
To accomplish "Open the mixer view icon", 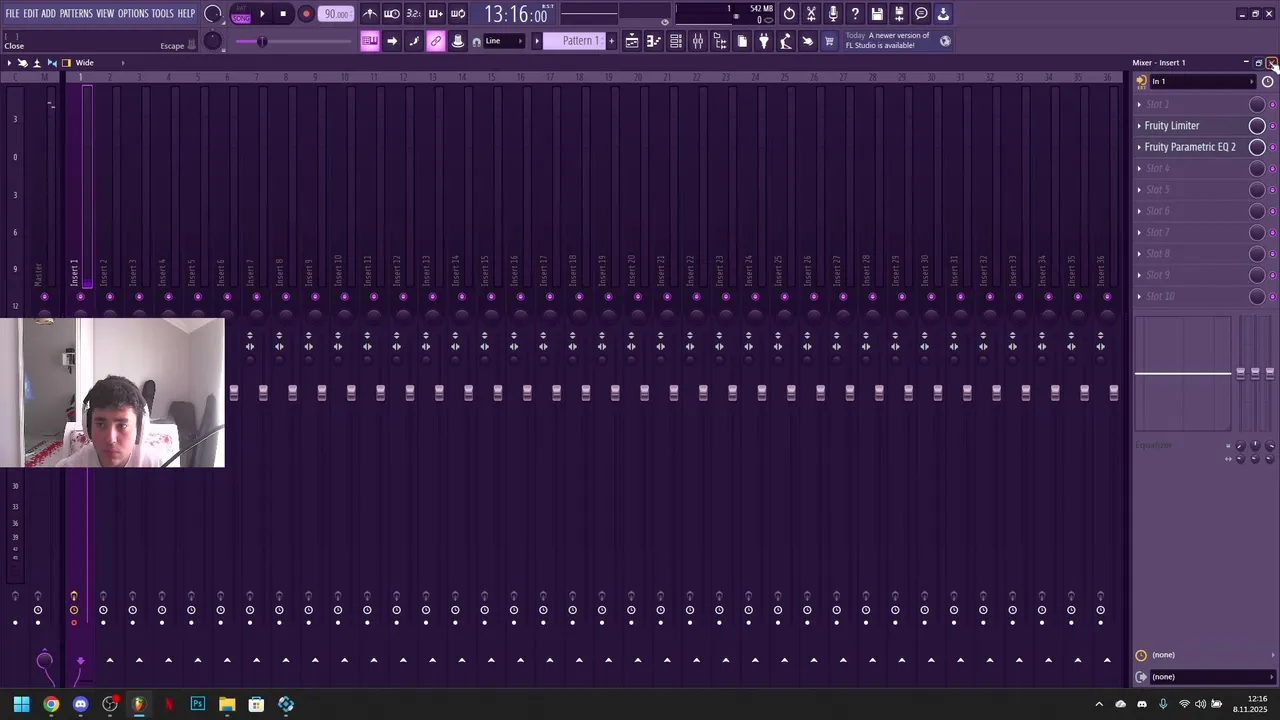I will tap(698, 41).
